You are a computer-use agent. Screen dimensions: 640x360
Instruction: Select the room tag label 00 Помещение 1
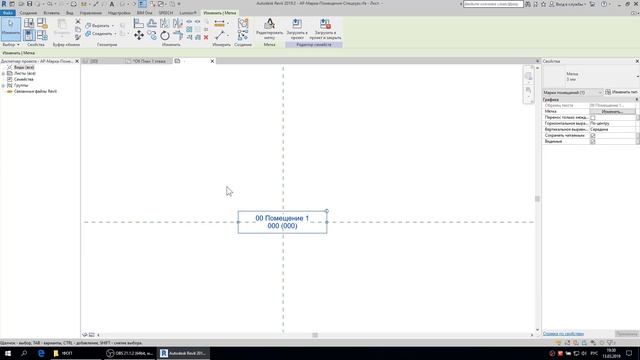click(282, 222)
